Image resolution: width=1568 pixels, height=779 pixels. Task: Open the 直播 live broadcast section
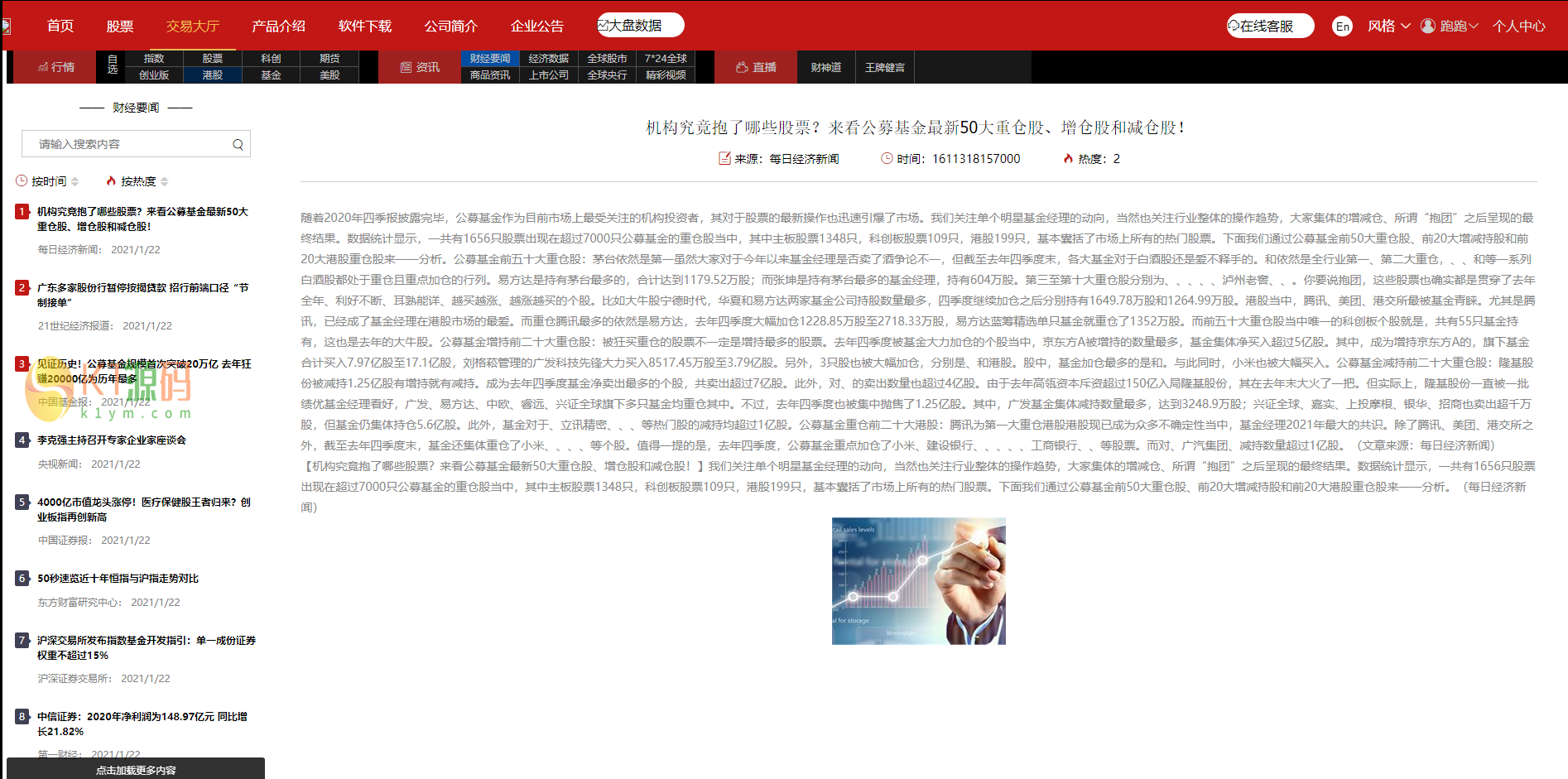pos(756,67)
